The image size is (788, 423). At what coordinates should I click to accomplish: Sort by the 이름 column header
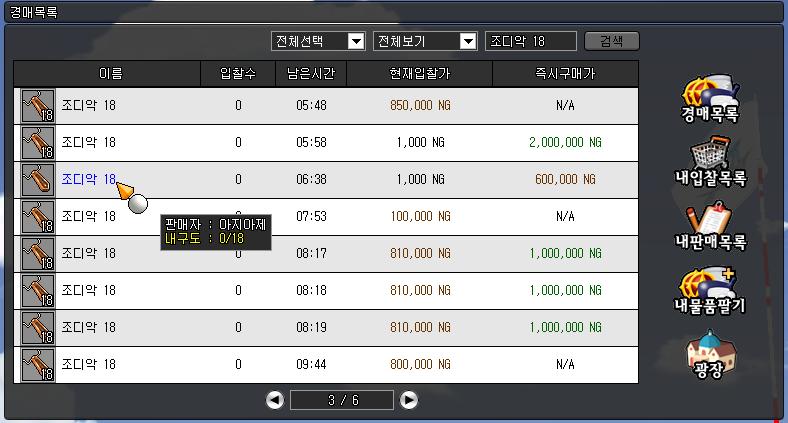click(108, 74)
